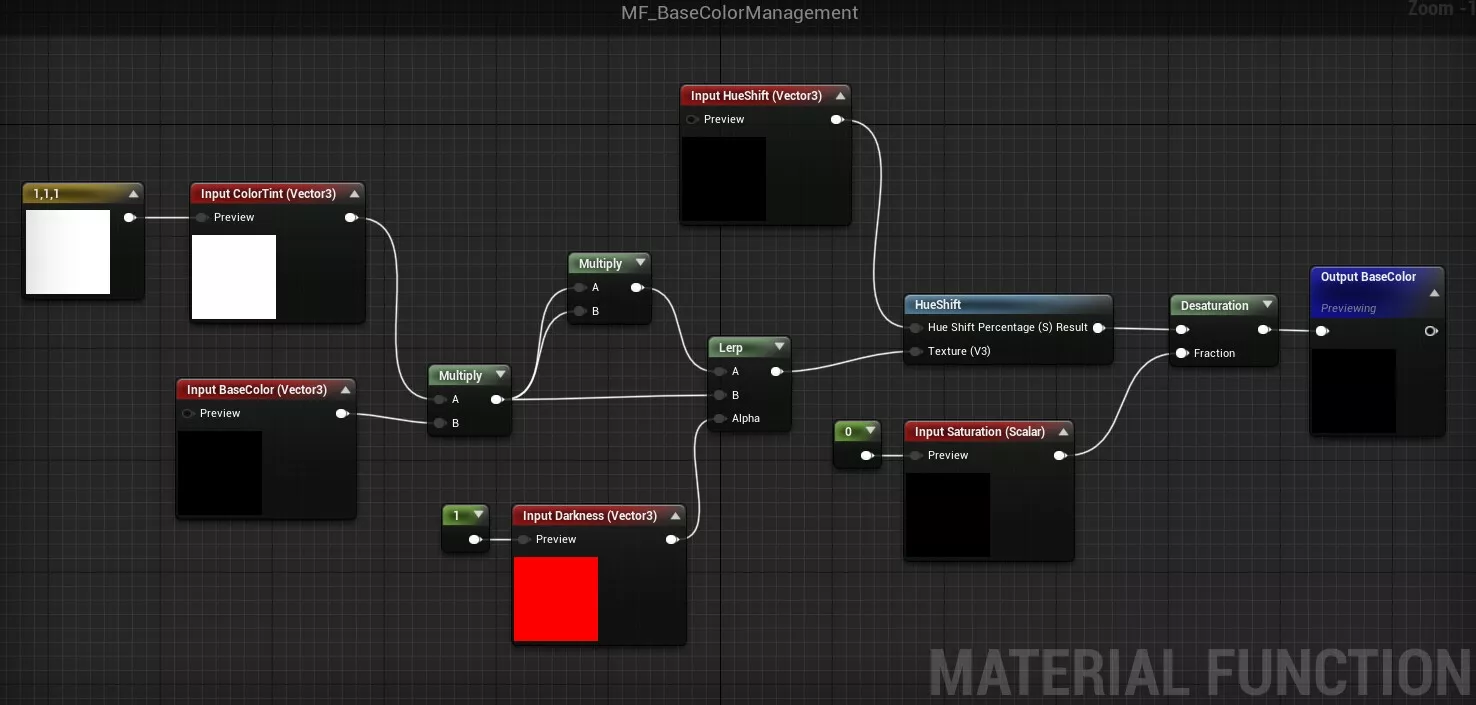
Task: Click the Output BaseColor input pin
Action: click(x=1322, y=331)
